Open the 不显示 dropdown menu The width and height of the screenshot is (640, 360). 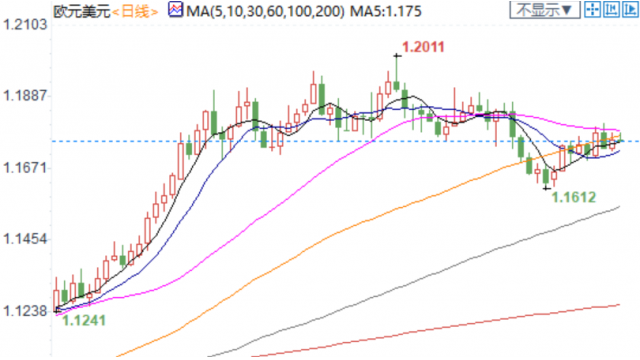pos(545,10)
